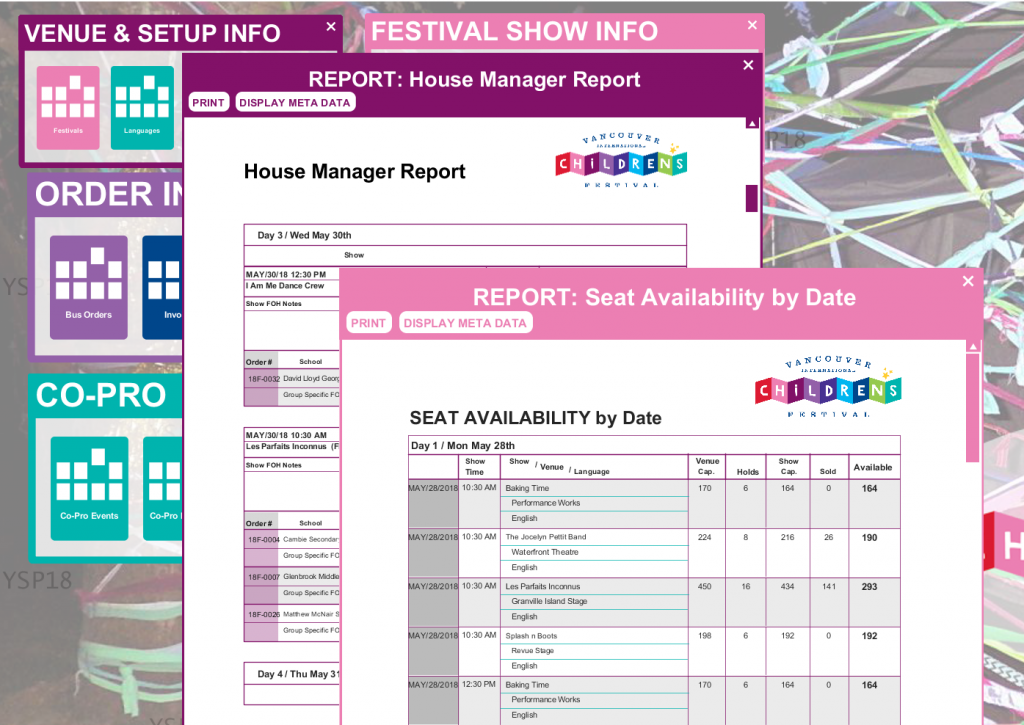
Task: Click the 'House Manager Report' document heading
Action: (355, 171)
